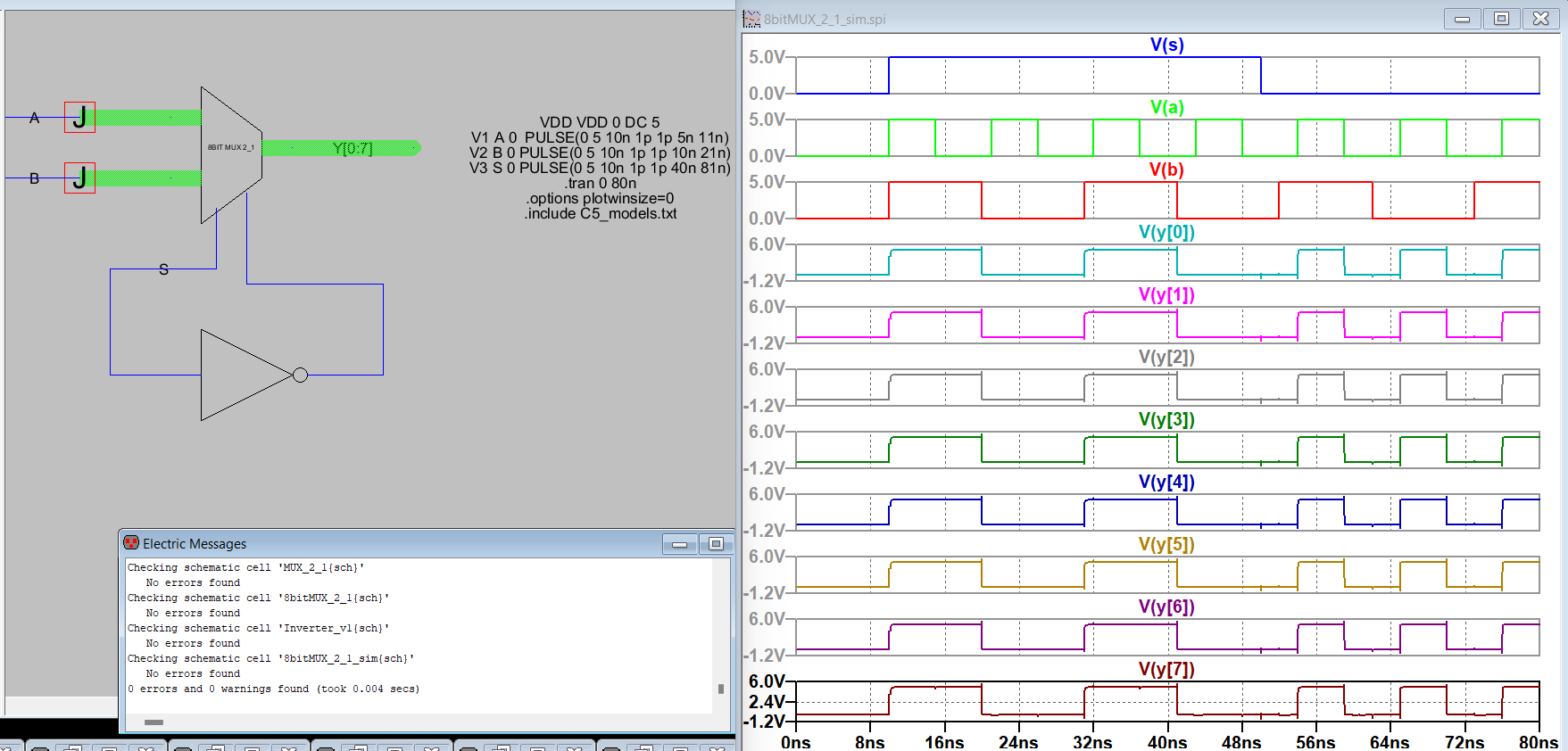Click the Electric Messages vertical scrollbar thumb

tap(721, 689)
